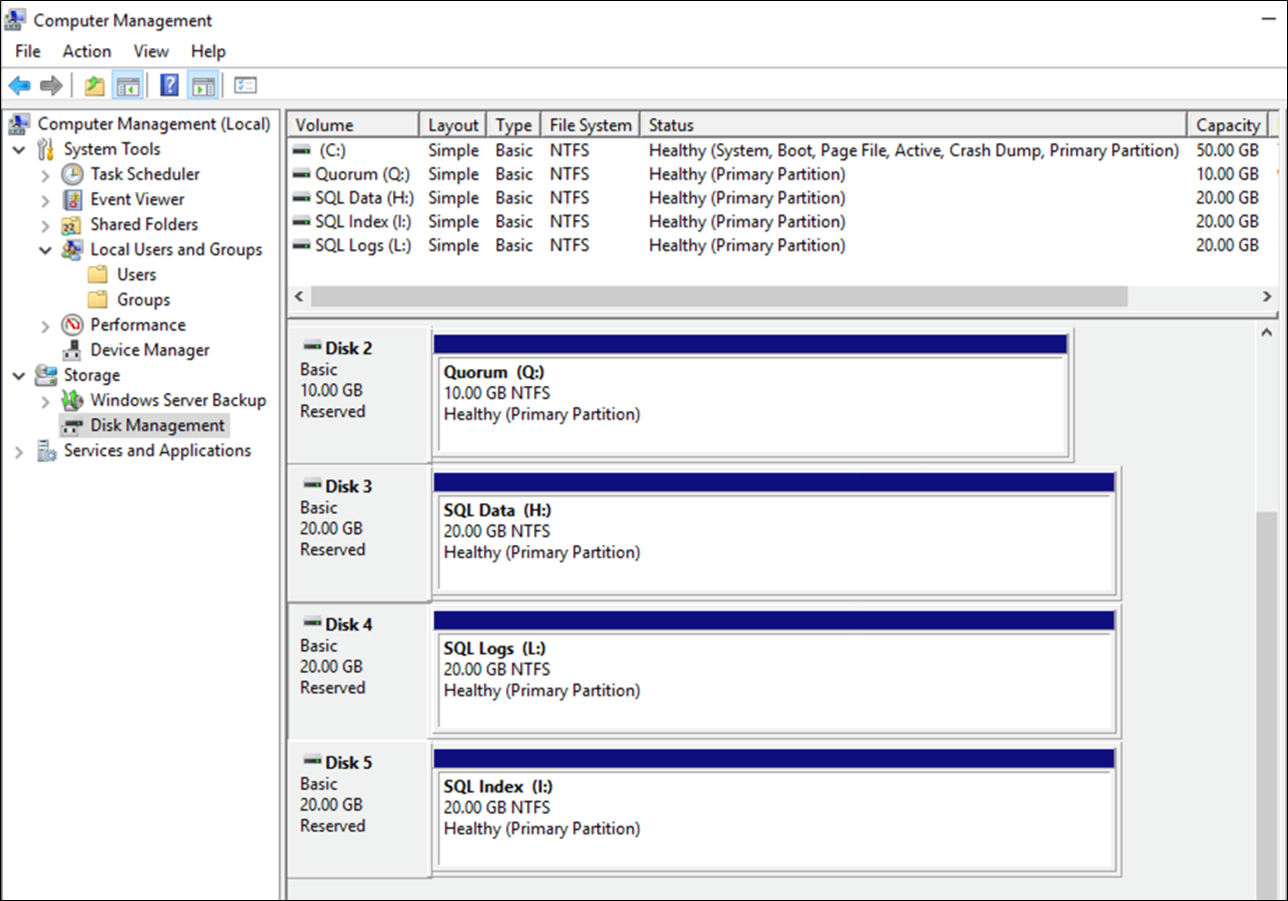Click the Export List folder icon in the toolbar
The height and width of the screenshot is (901, 1288).
[x=94, y=85]
